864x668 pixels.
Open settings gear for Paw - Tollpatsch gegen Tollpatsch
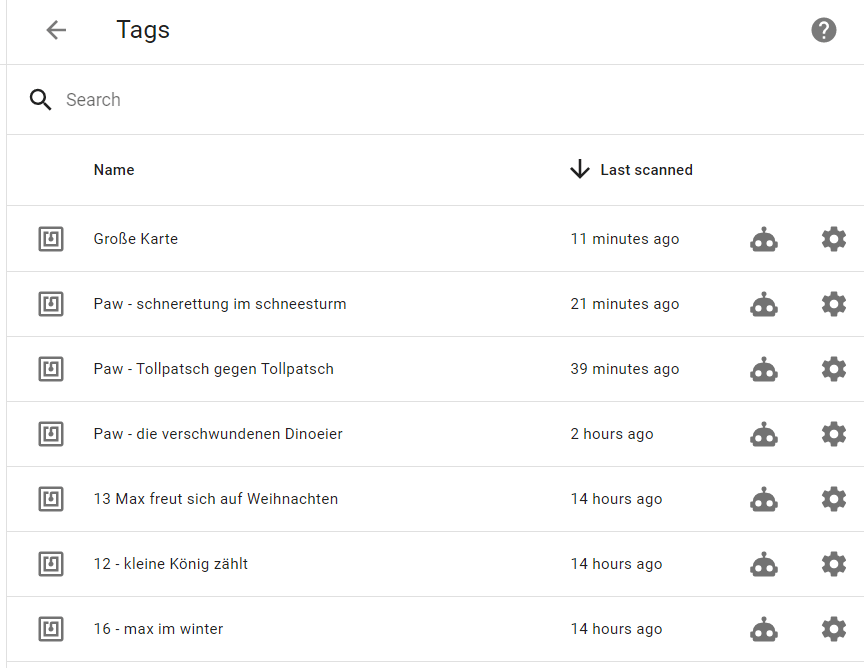click(x=834, y=369)
